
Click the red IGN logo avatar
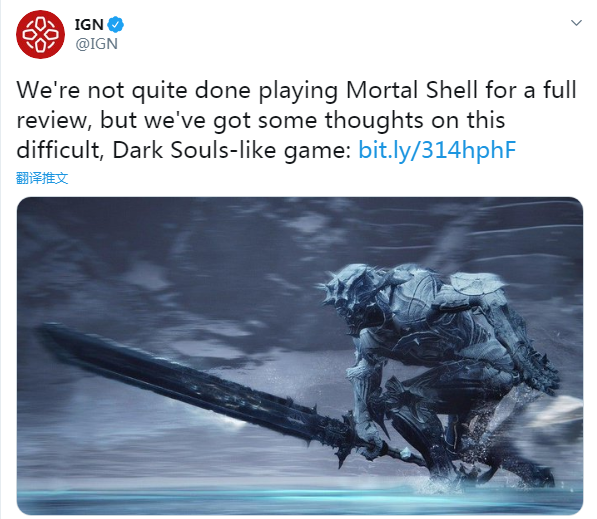(x=40, y=34)
